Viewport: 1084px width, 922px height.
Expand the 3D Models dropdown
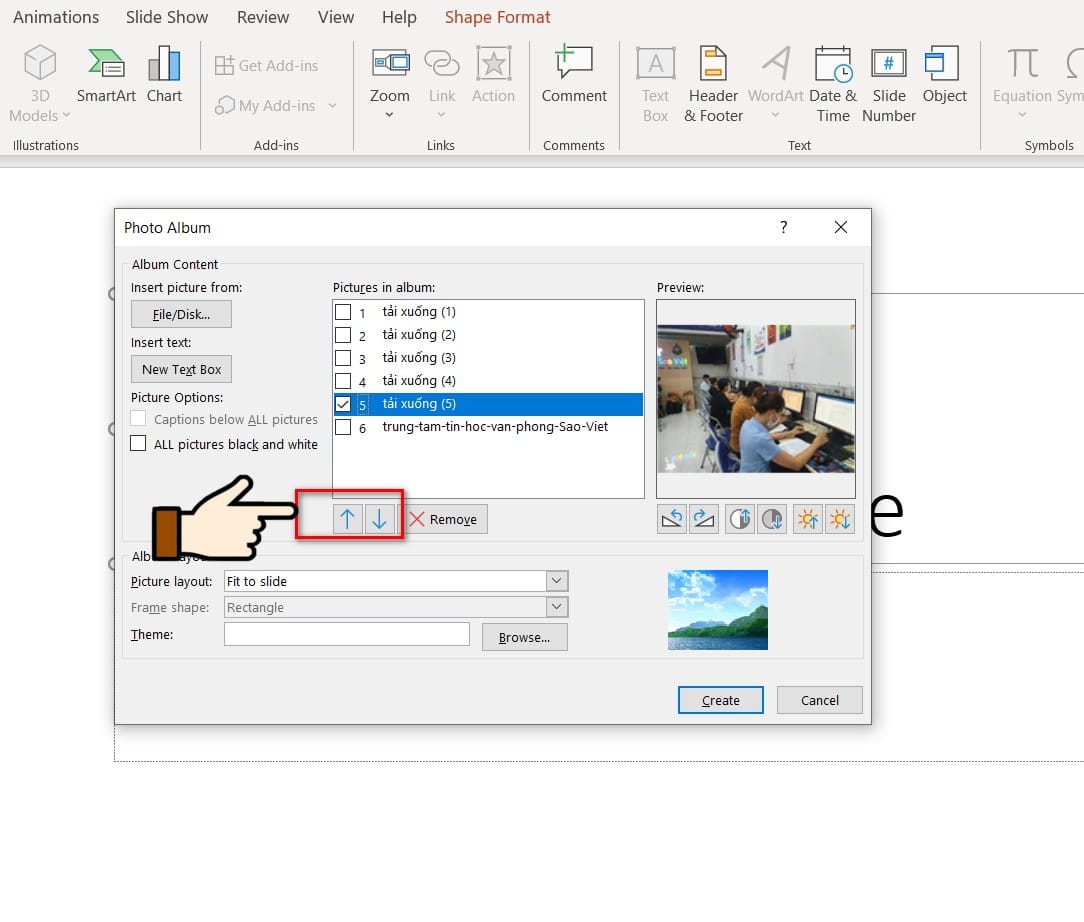tap(66, 116)
